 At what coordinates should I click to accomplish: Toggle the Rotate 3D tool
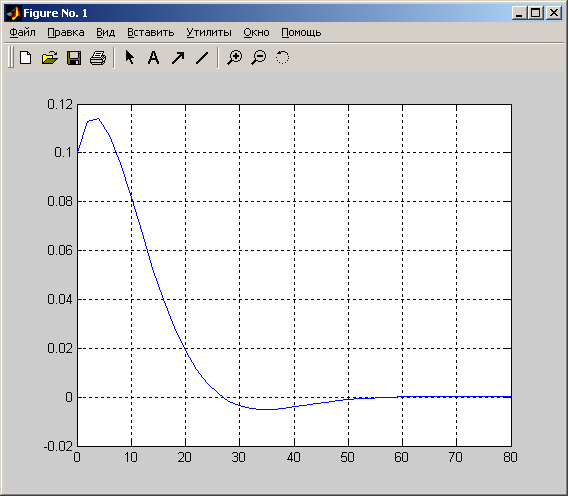point(283,57)
